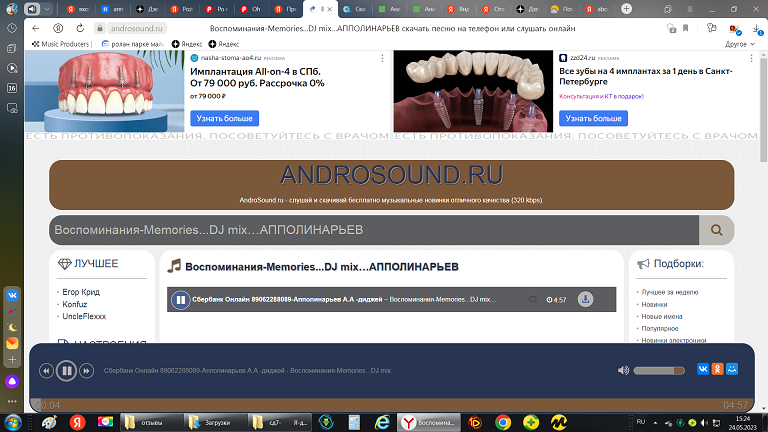Open Лучшее за неделю collection
The height and width of the screenshot is (432, 768).
[x=670, y=292]
